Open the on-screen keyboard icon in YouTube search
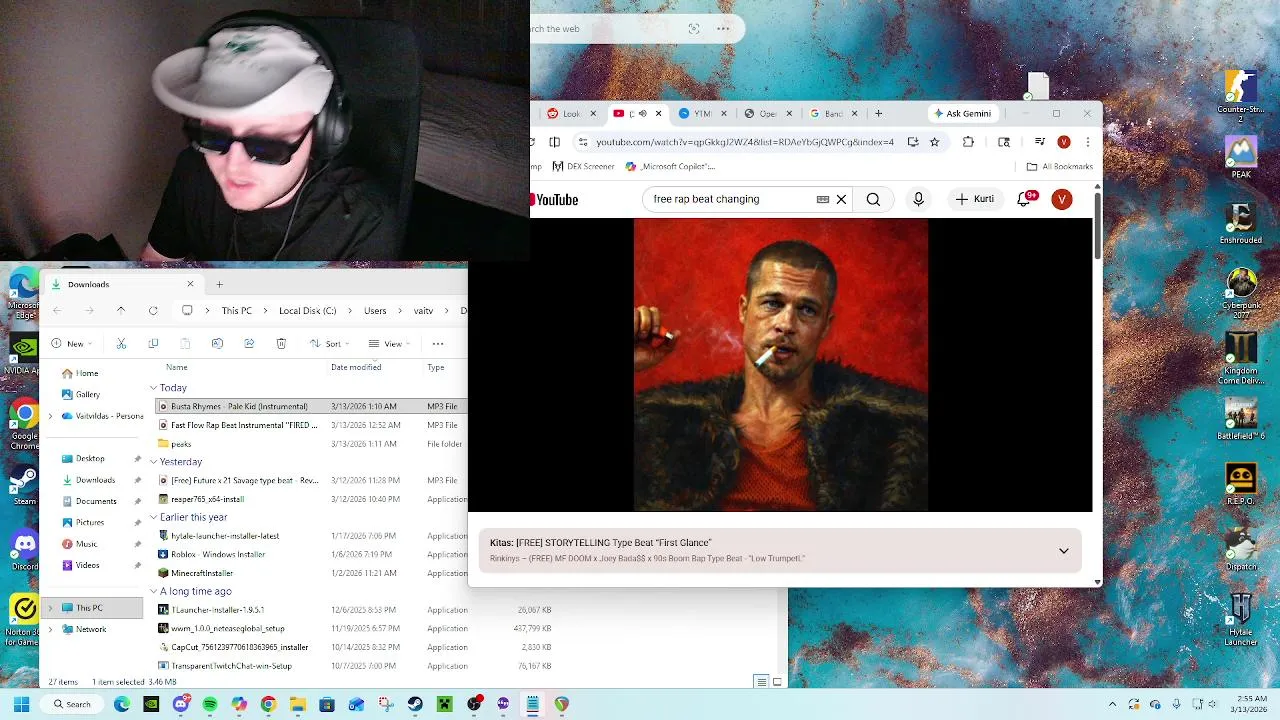 (x=823, y=199)
